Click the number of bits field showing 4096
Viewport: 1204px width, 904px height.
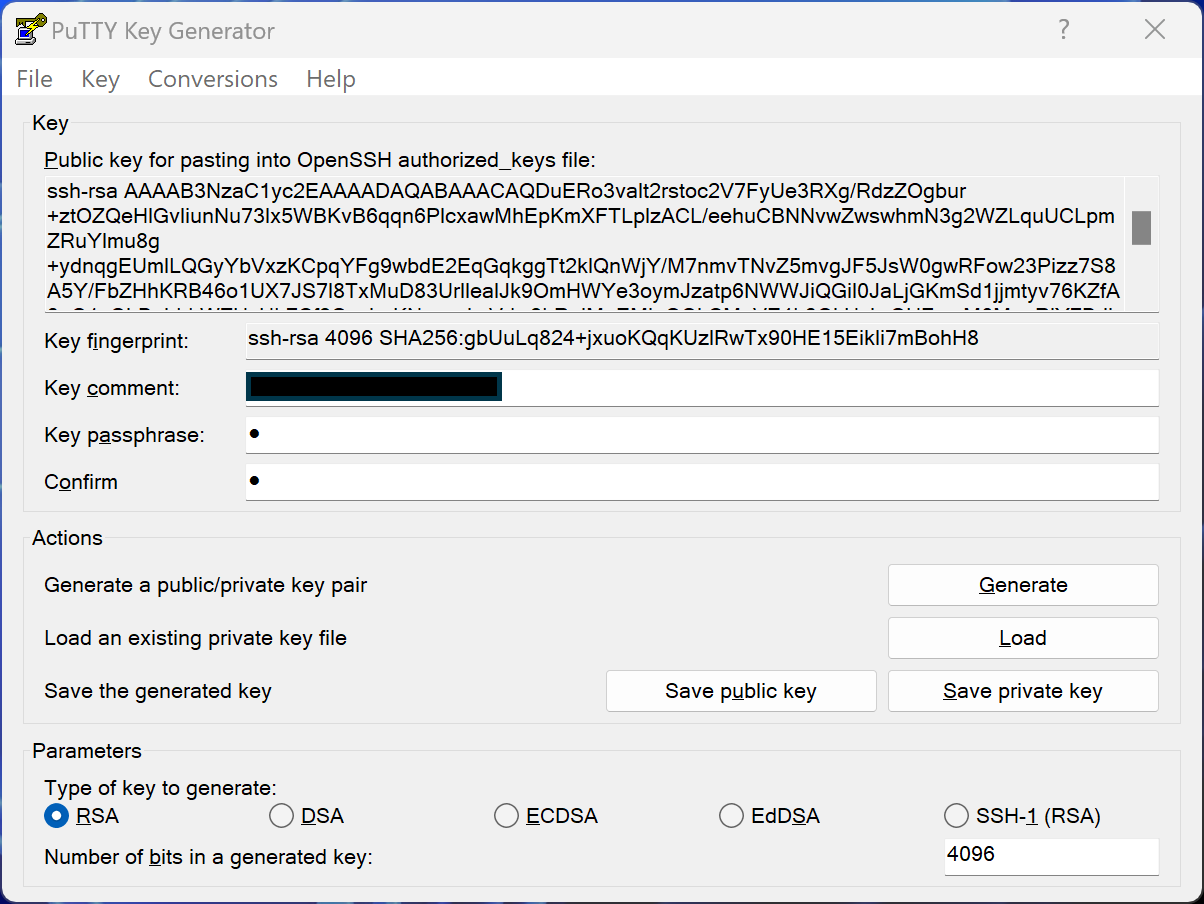(1051, 856)
